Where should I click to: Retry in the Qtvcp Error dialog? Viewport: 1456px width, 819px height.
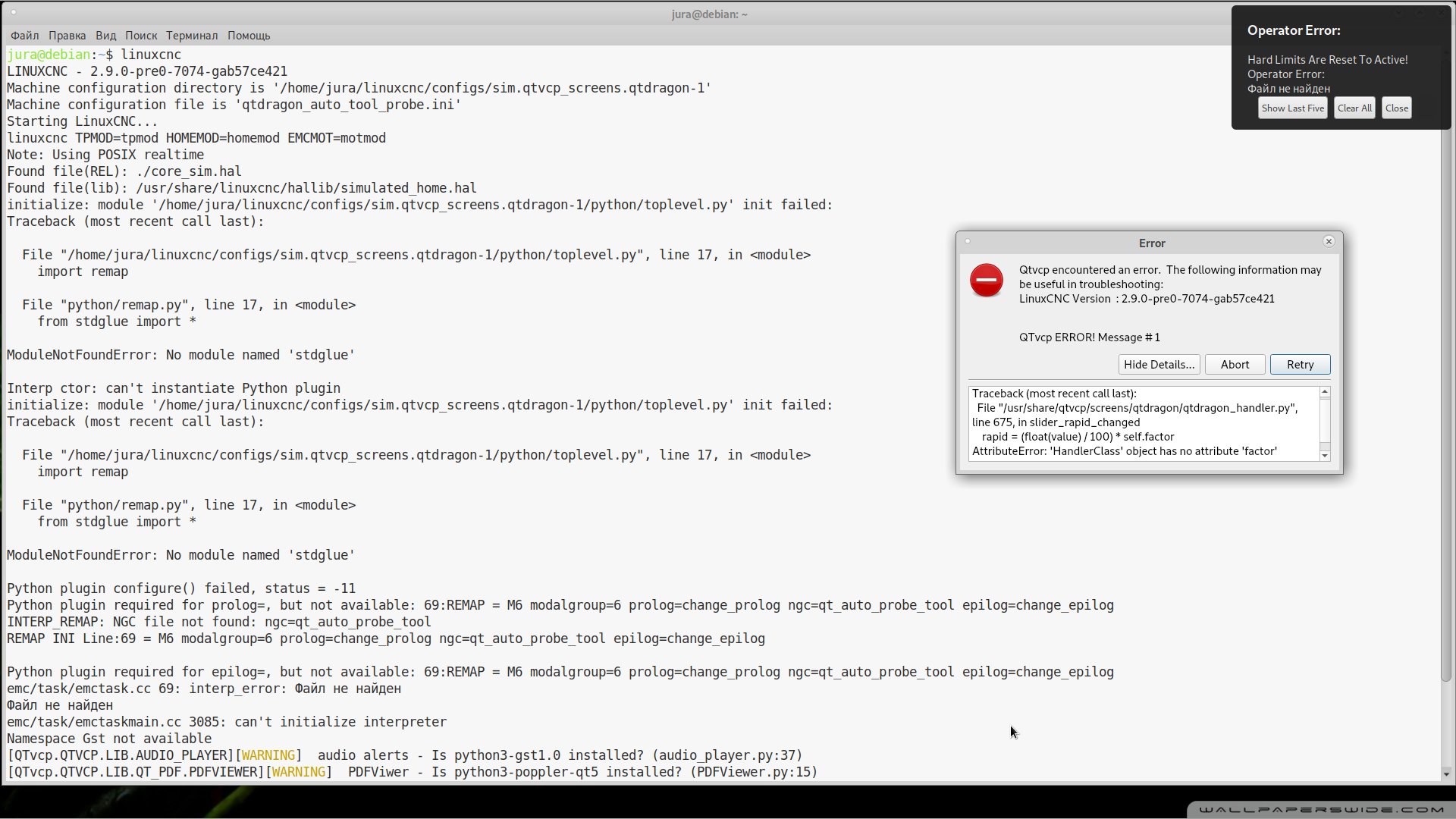tap(1300, 365)
